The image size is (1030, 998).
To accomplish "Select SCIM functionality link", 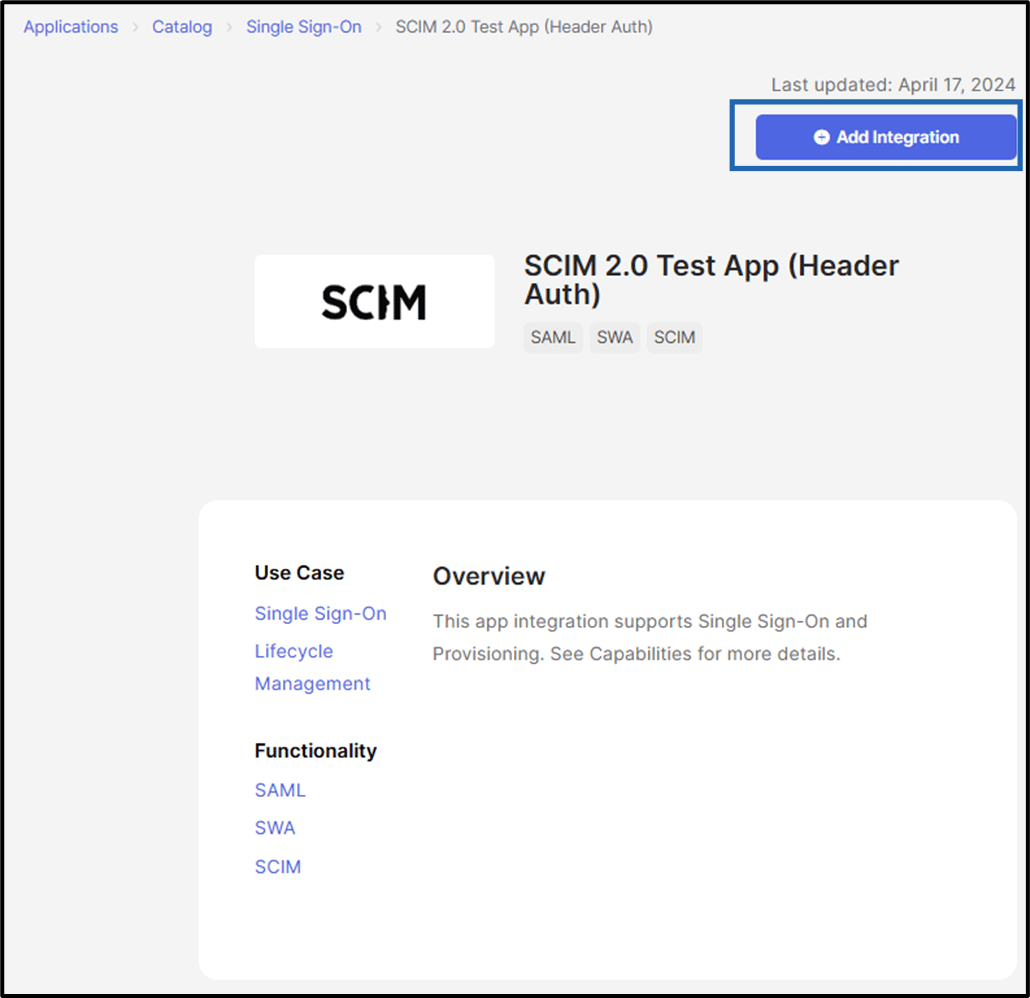I will click(278, 867).
